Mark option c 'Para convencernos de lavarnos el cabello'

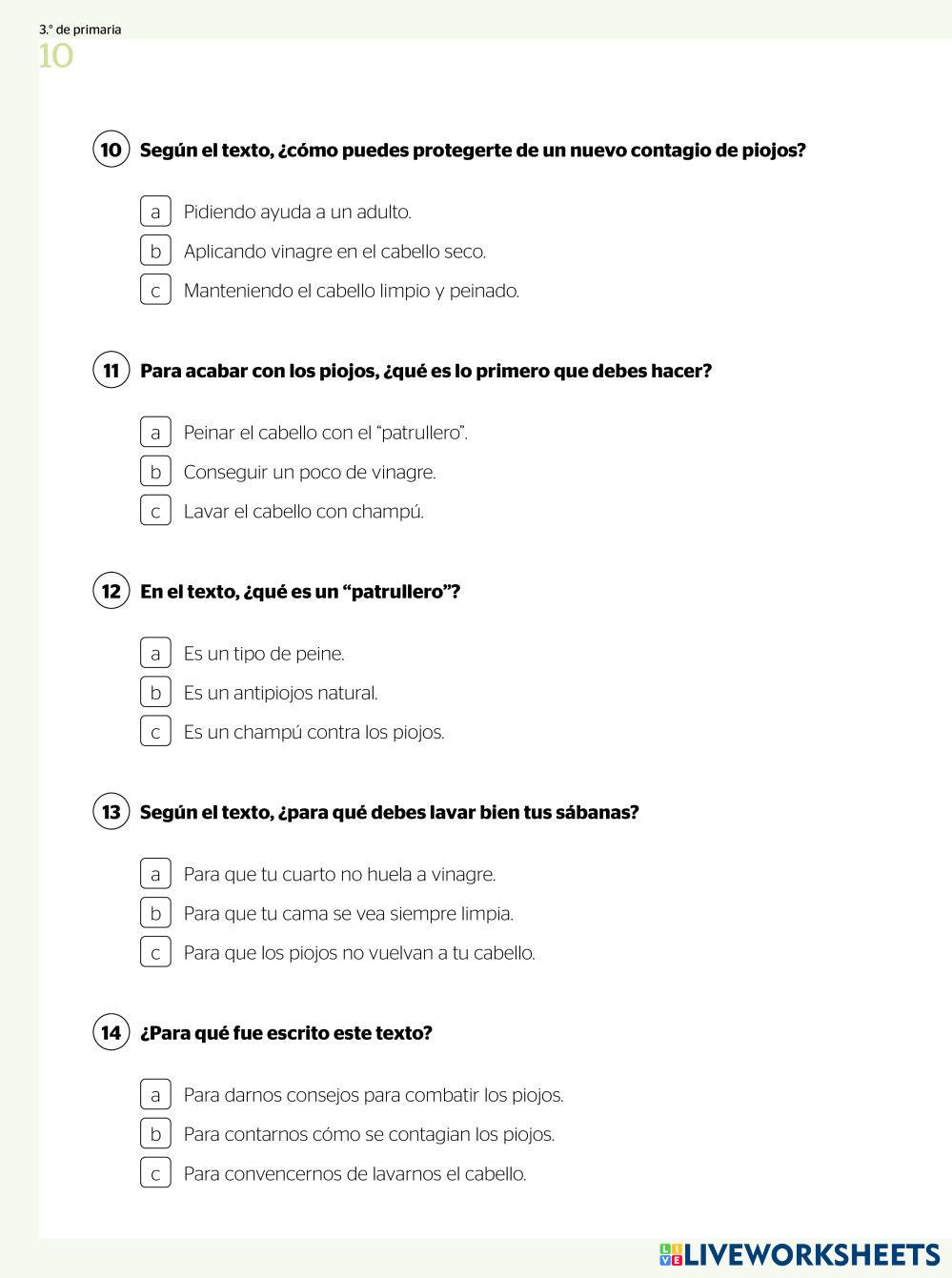coord(155,1173)
